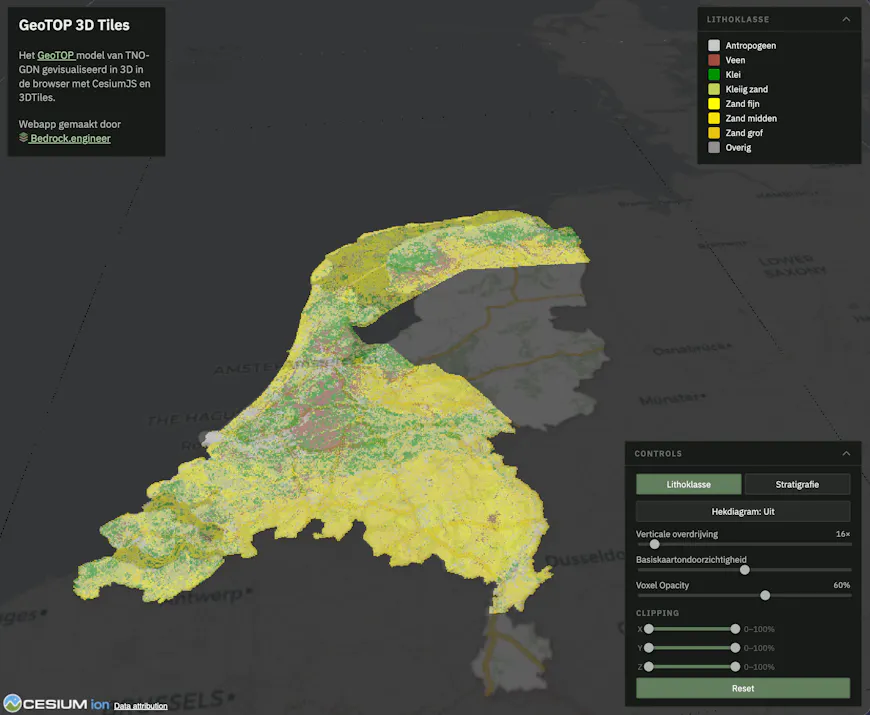This screenshot has width=870, height=715.
Task: Click the Klei green color swatch
Action: coord(713,74)
